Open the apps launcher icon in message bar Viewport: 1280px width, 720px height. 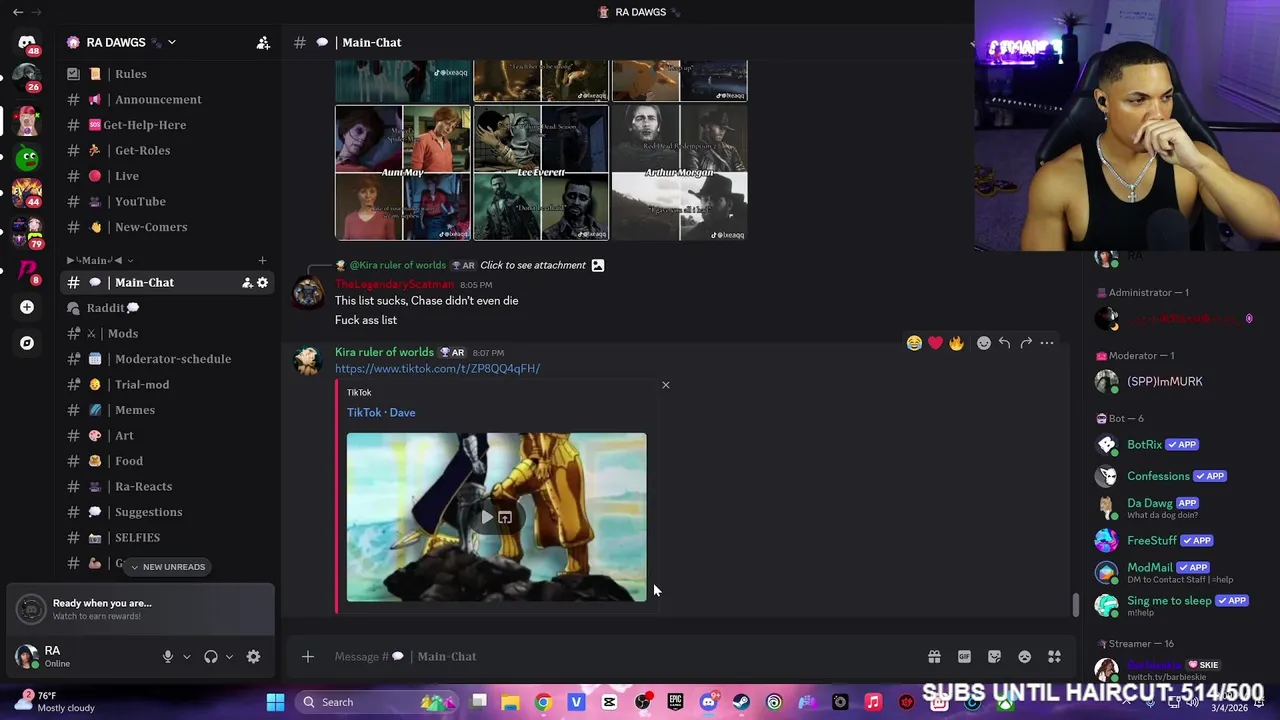click(1054, 657)
